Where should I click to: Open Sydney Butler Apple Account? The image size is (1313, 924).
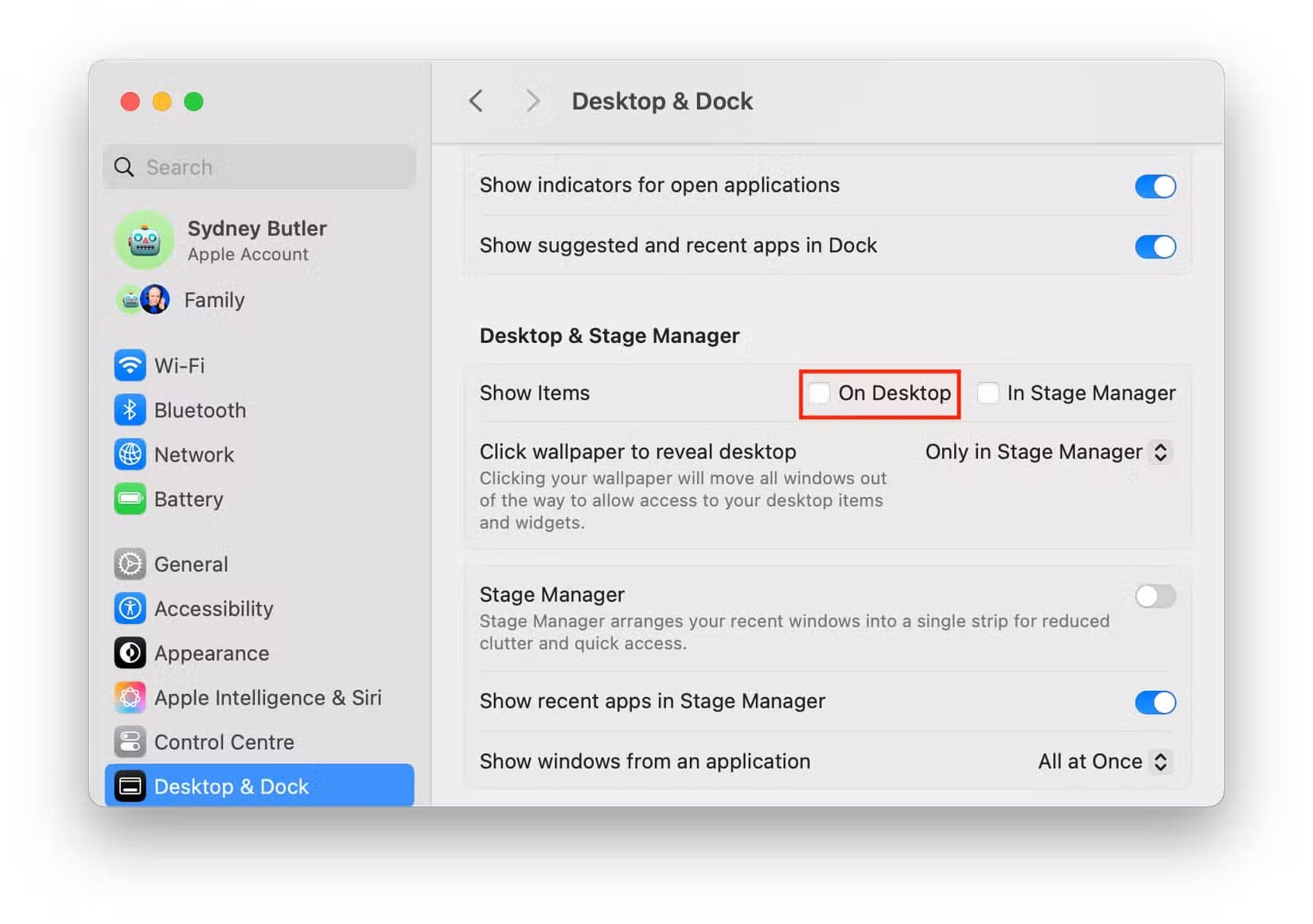256,240
